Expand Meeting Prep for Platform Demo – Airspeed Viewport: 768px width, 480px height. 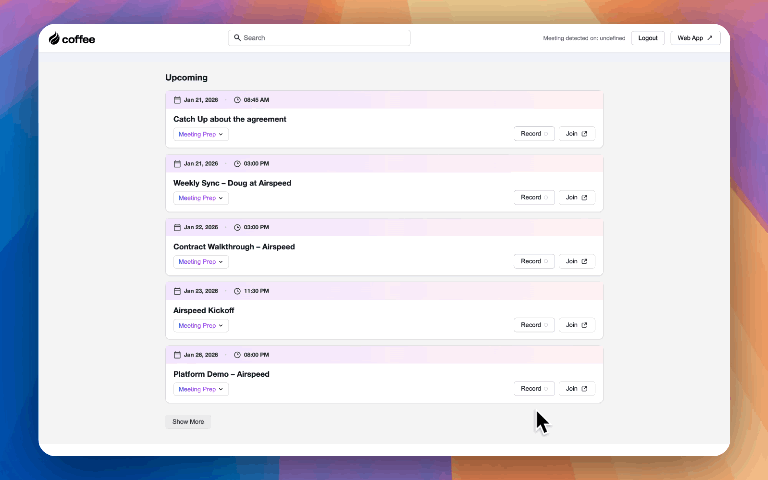[x=201, y=389]
